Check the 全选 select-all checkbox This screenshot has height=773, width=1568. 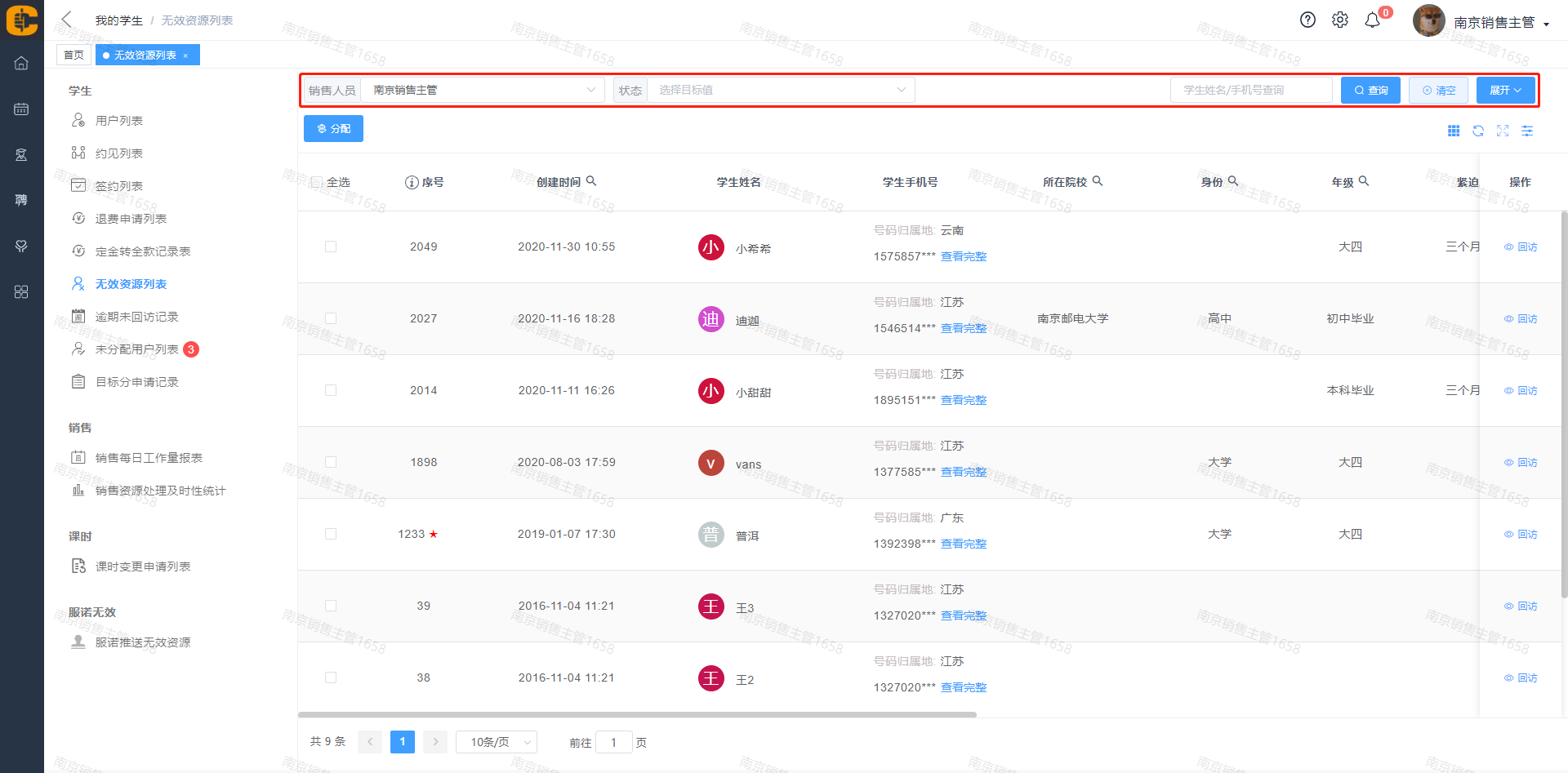(x=317, y=182)
